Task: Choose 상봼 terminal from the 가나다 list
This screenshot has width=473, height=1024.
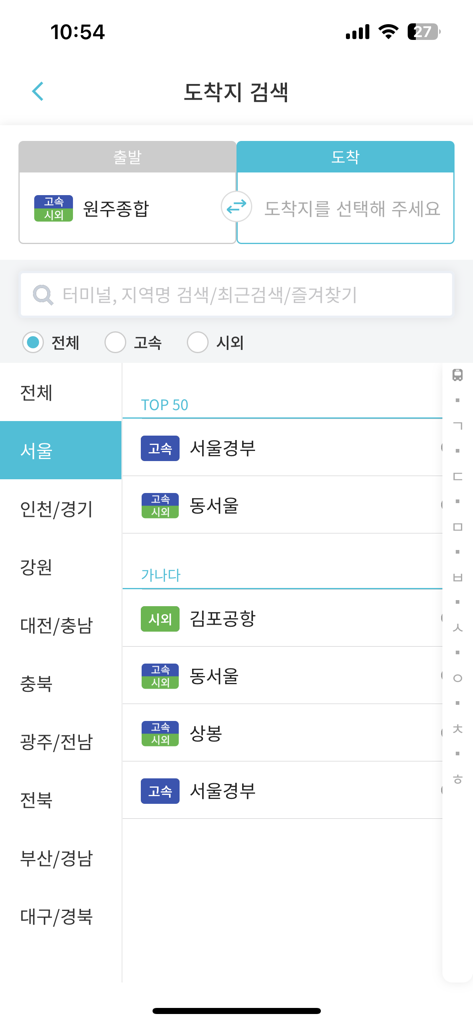Action: click(x=282, y=733)
